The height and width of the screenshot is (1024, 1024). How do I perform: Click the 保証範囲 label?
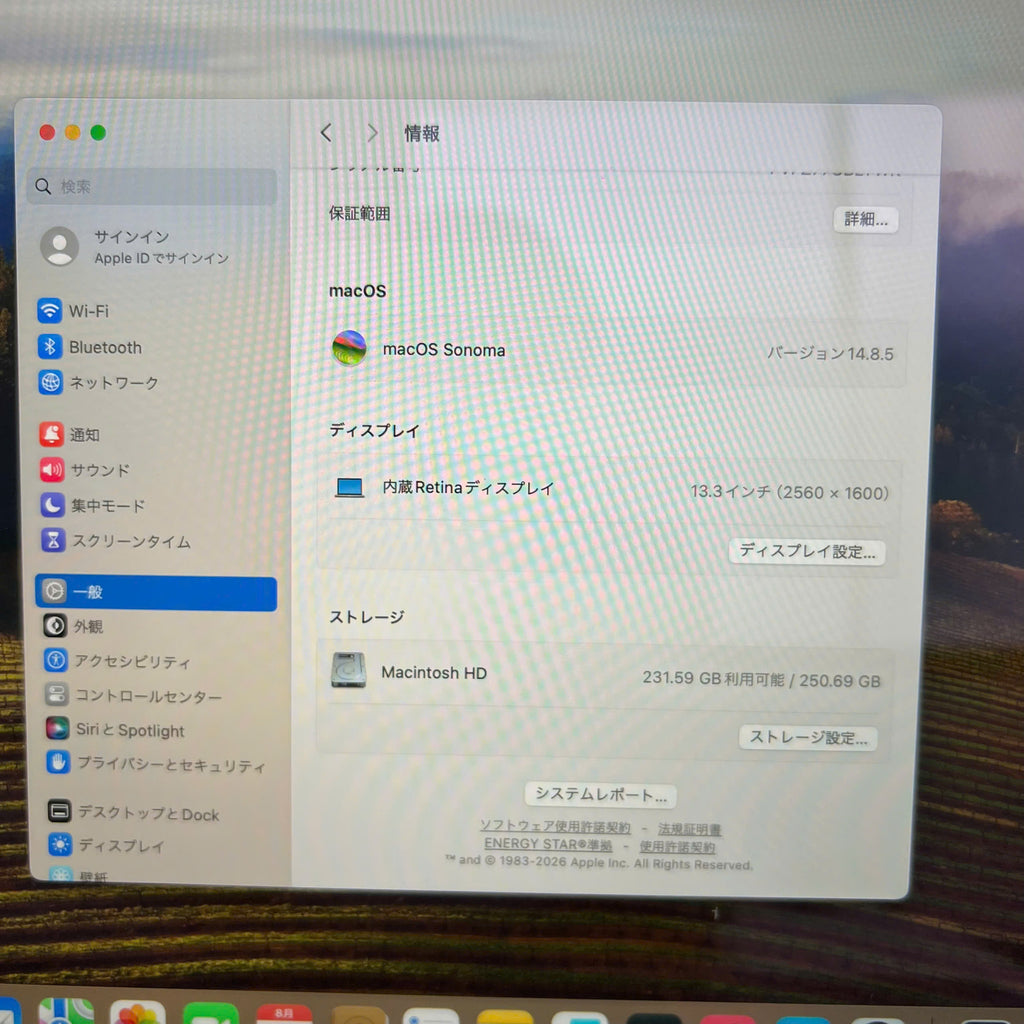click(359, 214)
